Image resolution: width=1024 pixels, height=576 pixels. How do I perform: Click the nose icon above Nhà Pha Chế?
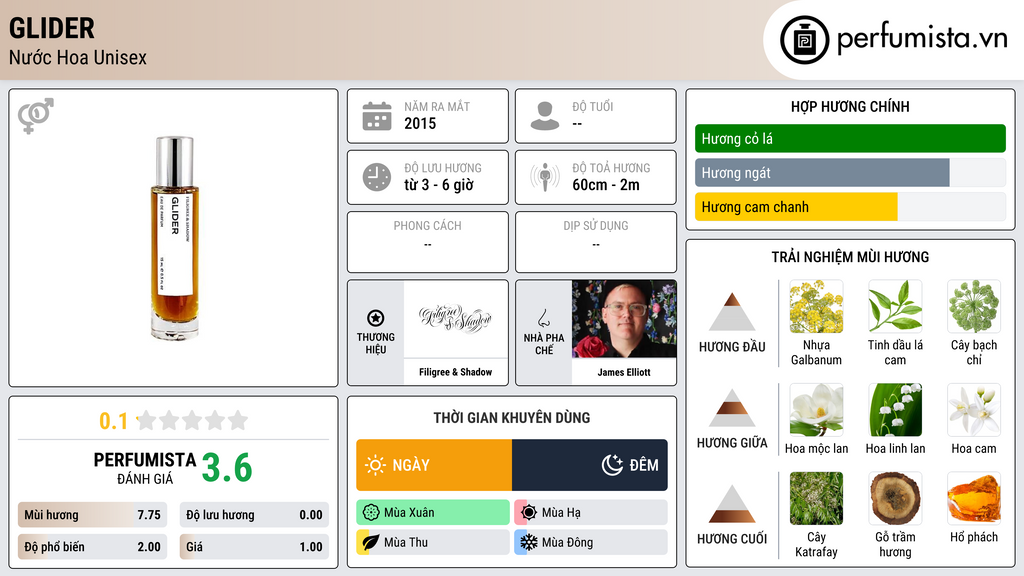coord(543,319)
